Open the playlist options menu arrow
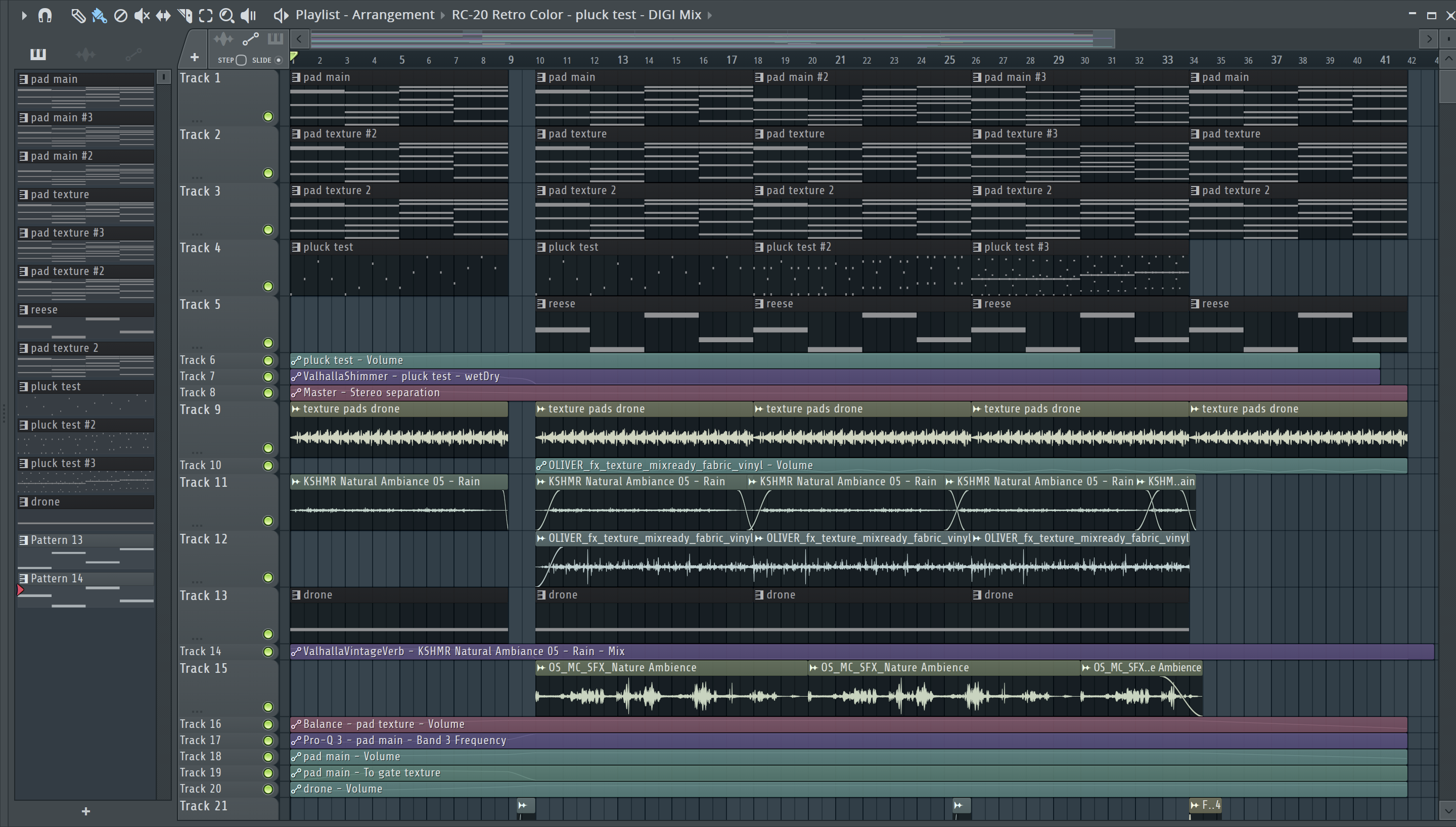 [x=24, y=15]
